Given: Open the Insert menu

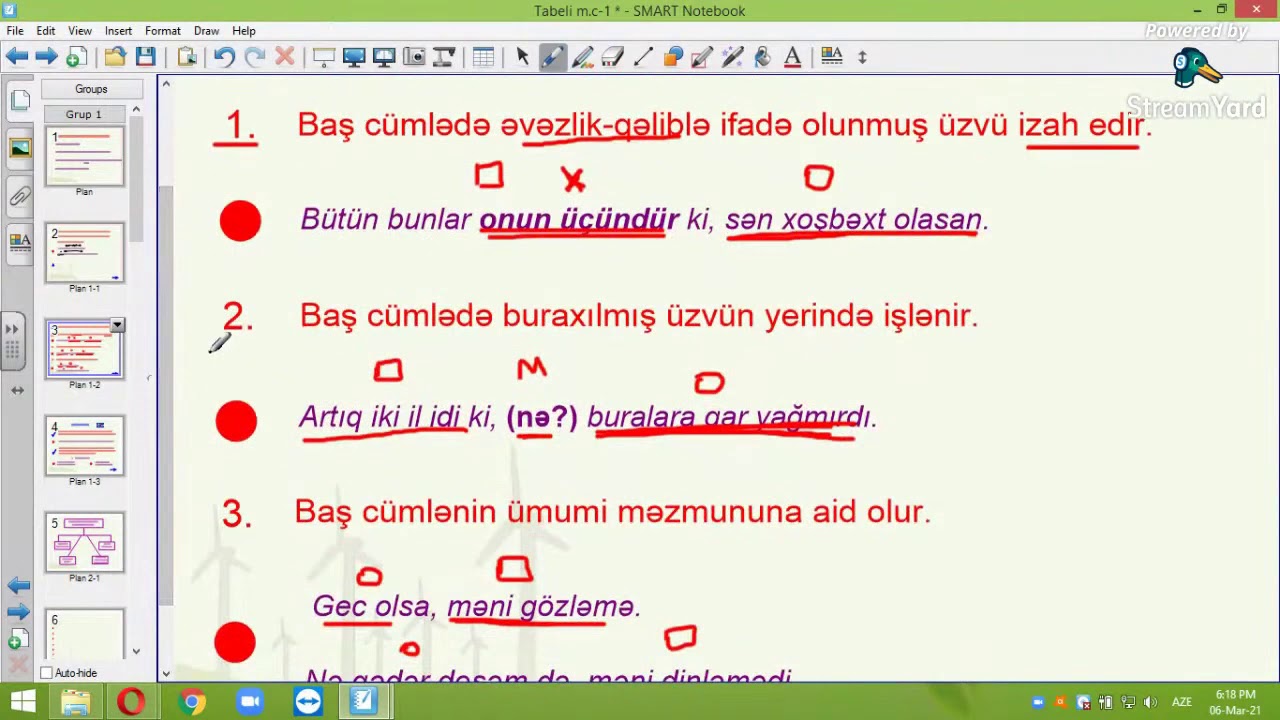Looking at the screenshot, I should [118, 31].
